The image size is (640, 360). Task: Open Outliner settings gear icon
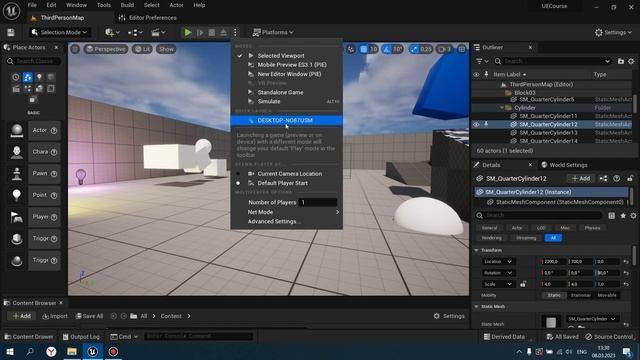tap(631, 61)
